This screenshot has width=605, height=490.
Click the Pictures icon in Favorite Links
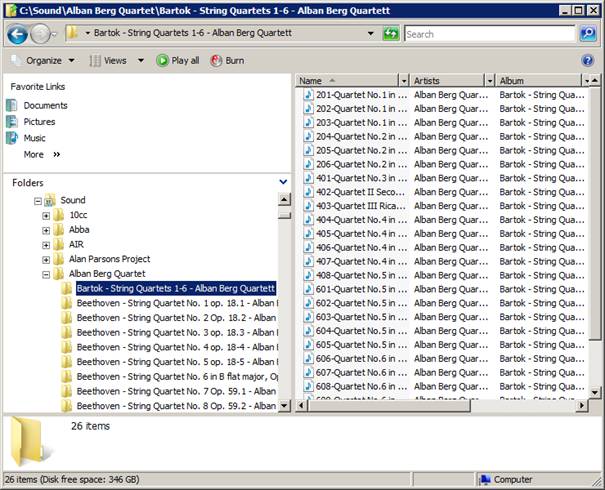pyautogui.click(x=13, y=122)
